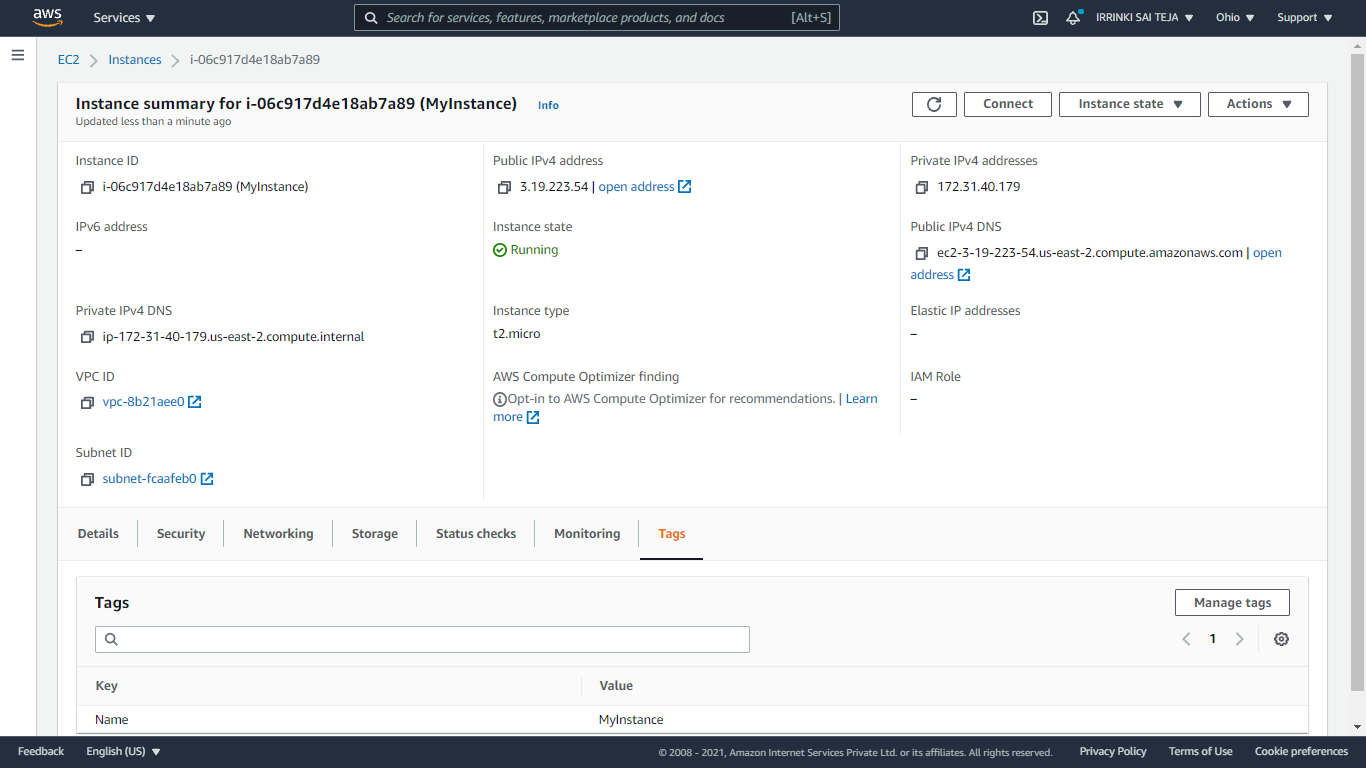
Task: Click the Connect button
Action: click(1007, 104)
